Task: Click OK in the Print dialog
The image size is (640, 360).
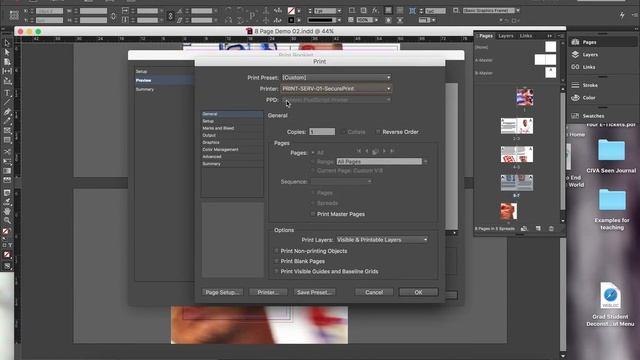Action: (418, 292)
